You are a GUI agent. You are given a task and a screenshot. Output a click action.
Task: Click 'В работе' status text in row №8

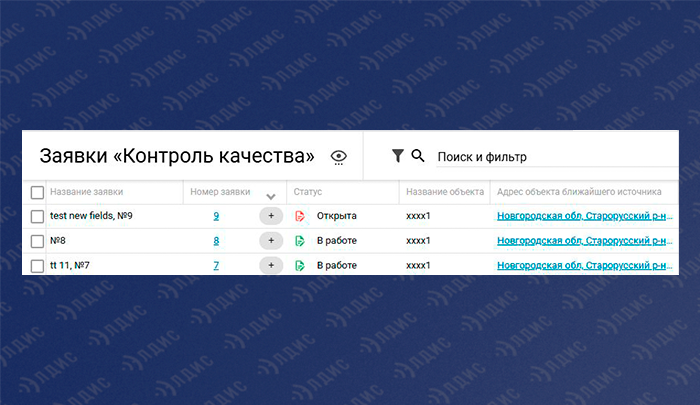(x=337, y=241)
